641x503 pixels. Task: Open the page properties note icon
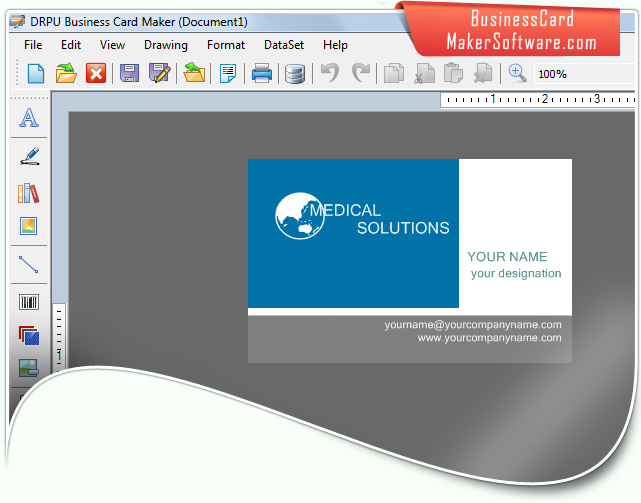tap(228, 74)
